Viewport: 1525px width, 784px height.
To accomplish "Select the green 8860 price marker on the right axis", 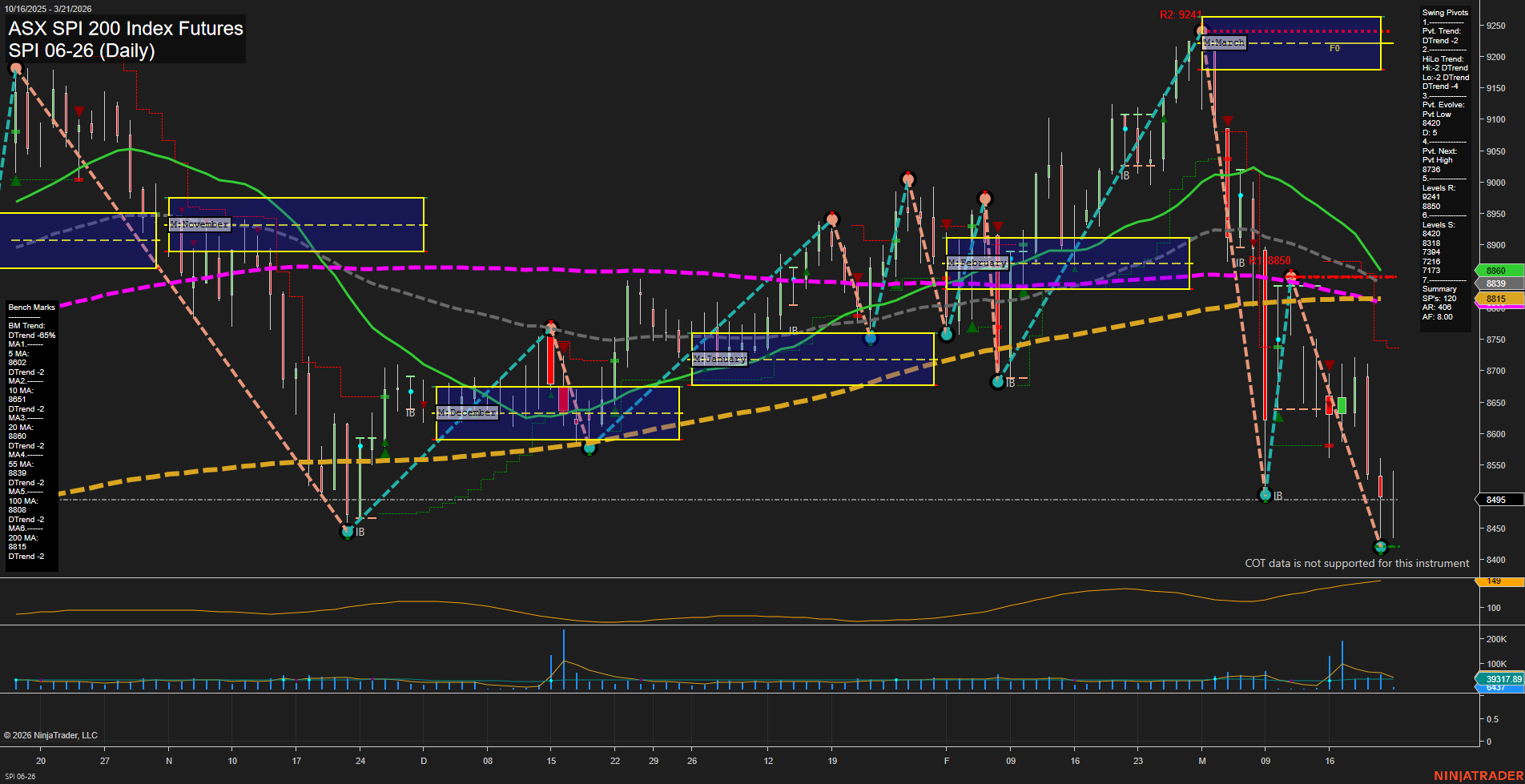I will (1496, 271).
